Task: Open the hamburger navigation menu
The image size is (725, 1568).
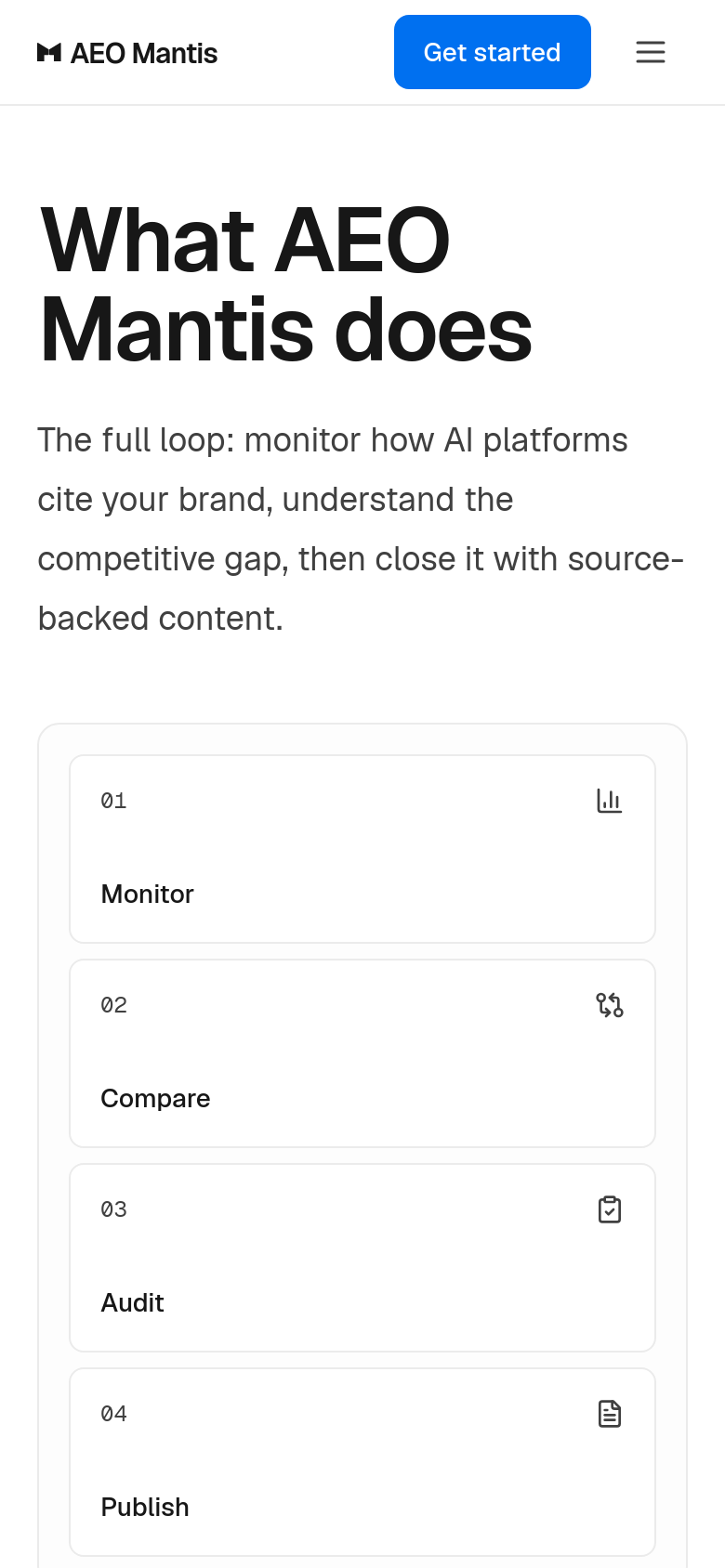Action: pyautogui.click(x=651, y=52)
